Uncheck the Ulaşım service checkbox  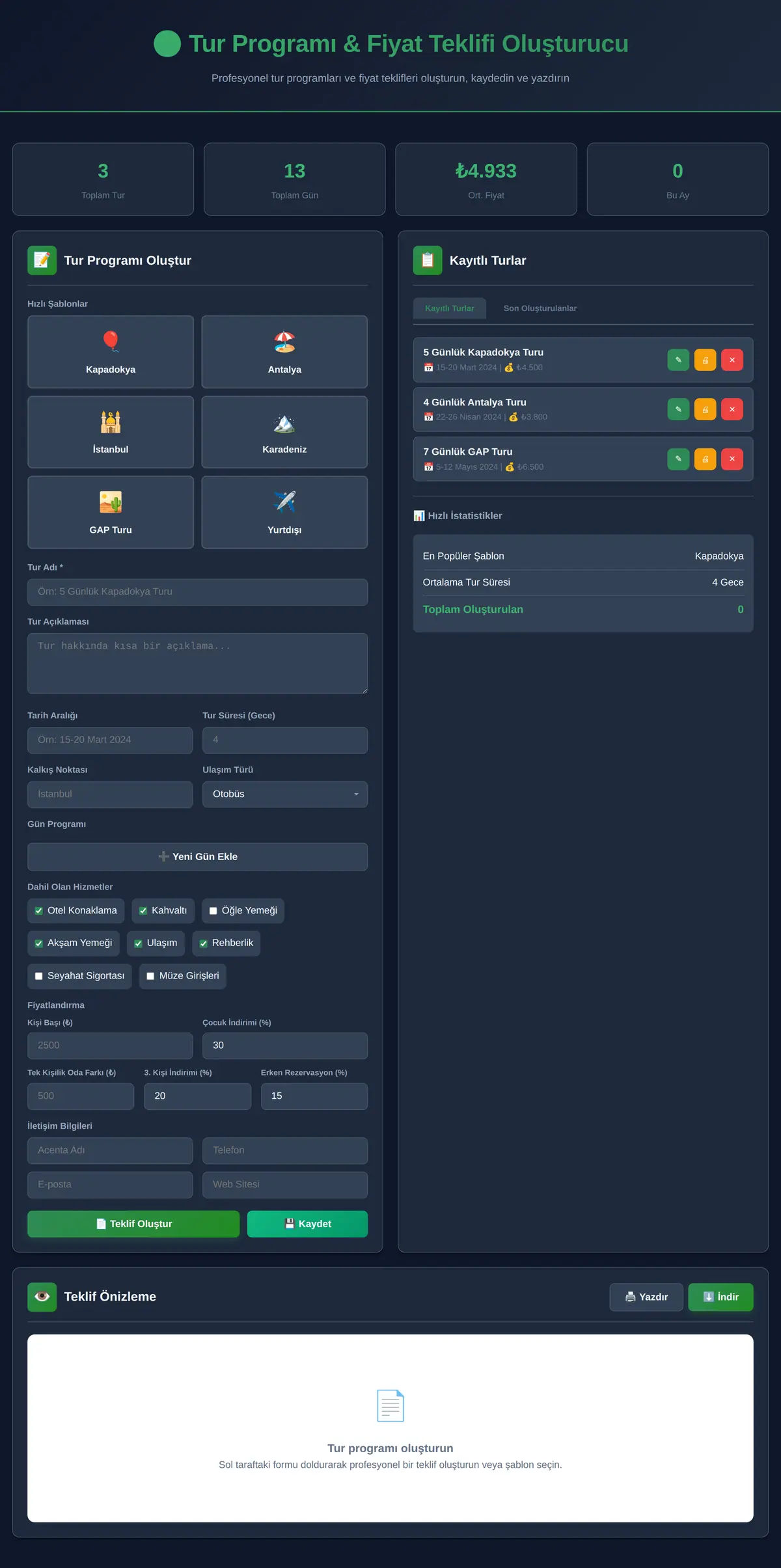point(138,943)
